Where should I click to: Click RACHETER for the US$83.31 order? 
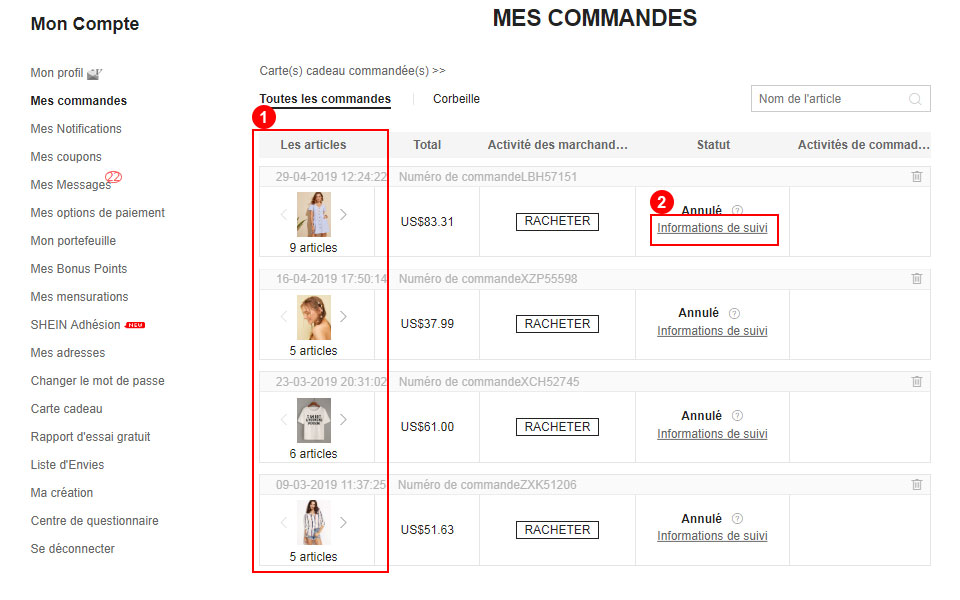click(557, 221)
